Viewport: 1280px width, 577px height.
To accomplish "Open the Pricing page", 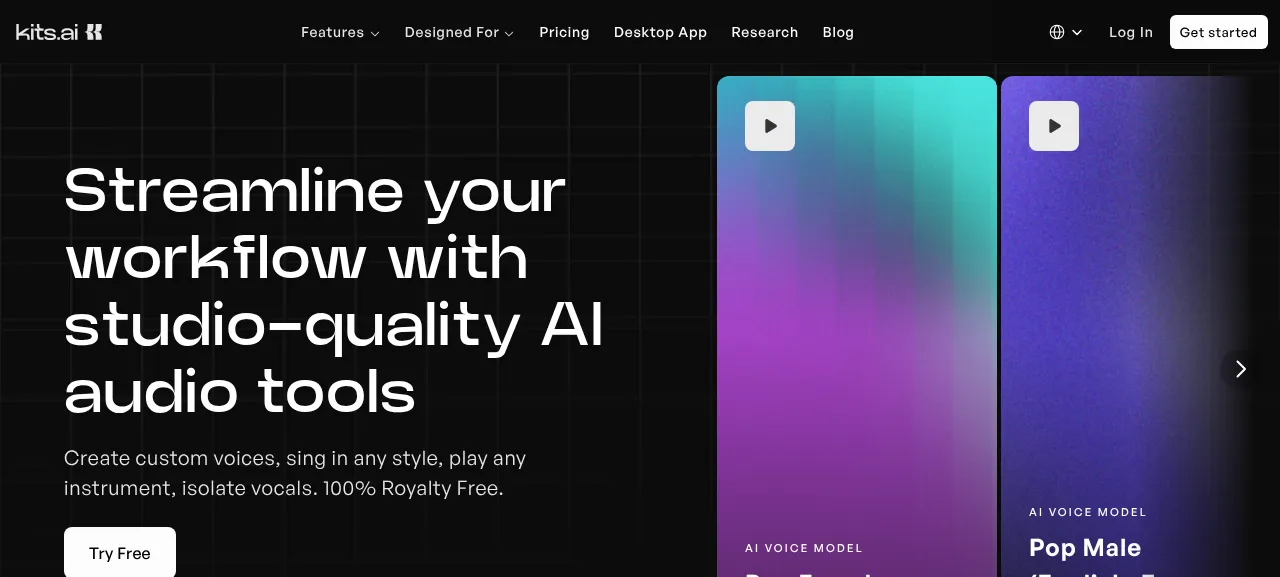I will pos(564,32).
